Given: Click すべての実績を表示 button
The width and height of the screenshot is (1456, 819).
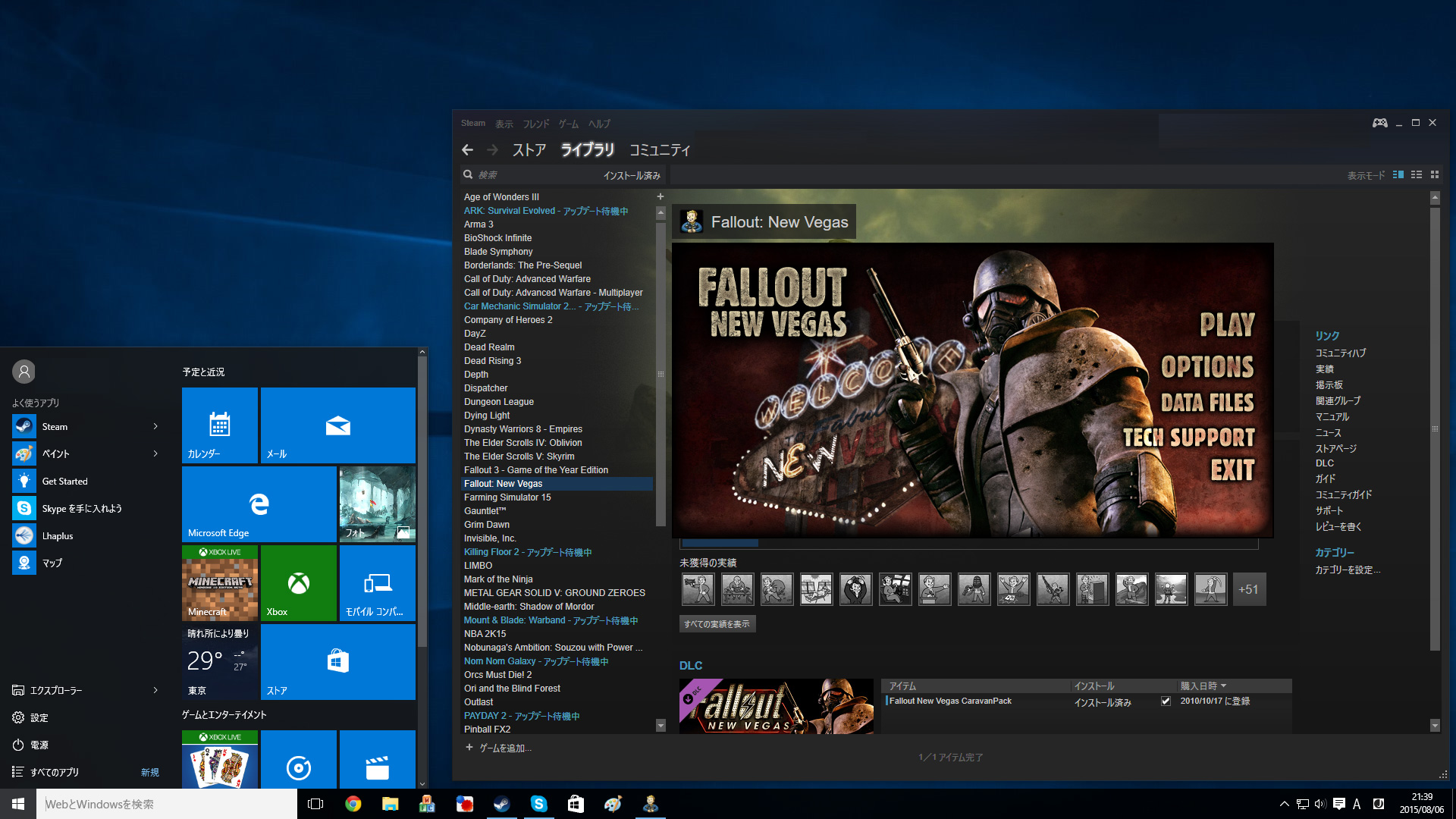Looking at the screenshot, I should pos(717,624).
